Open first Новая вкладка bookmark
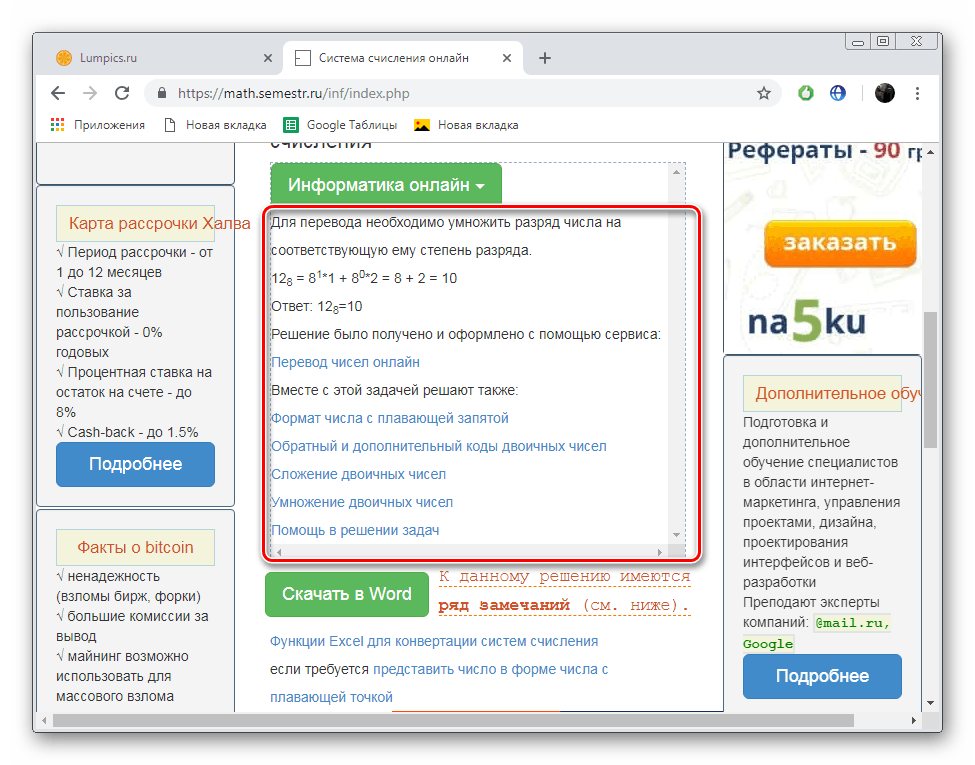The width and height of the screenshot is (975, 765). pos(215,125)
